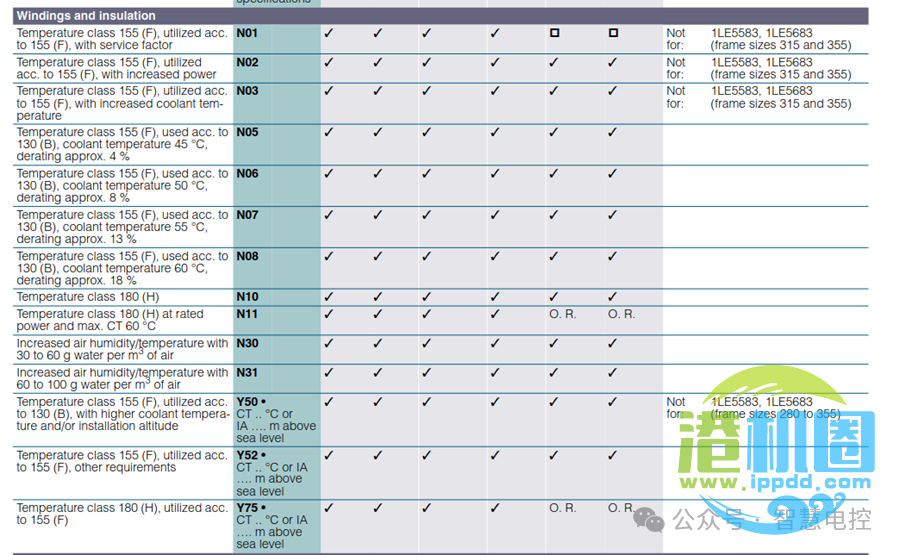Select the N30 order code cell
The height and width of the screenshot is (555, 900).
tap(247, 343)
